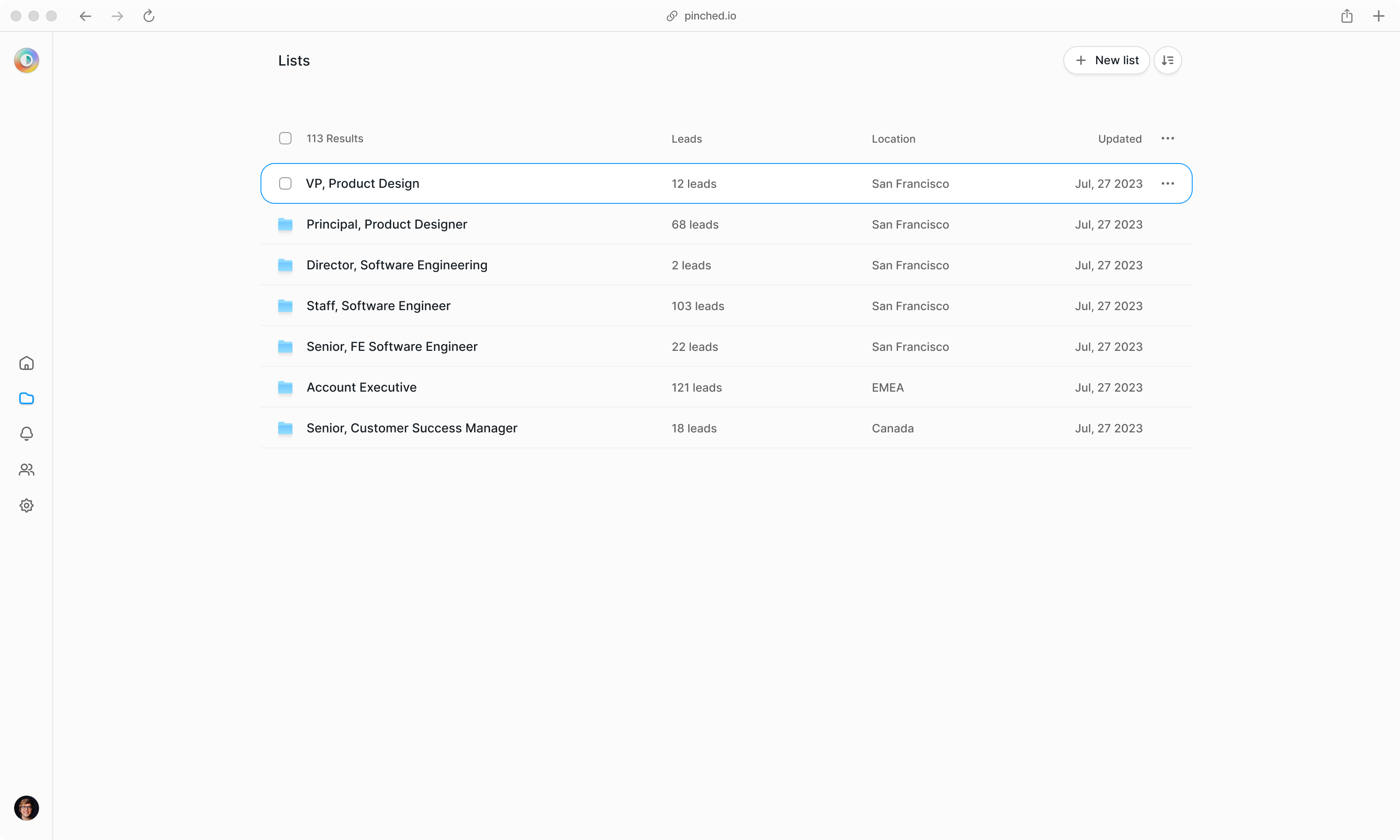Open notifications bell icon

click(x=27, y=434)
